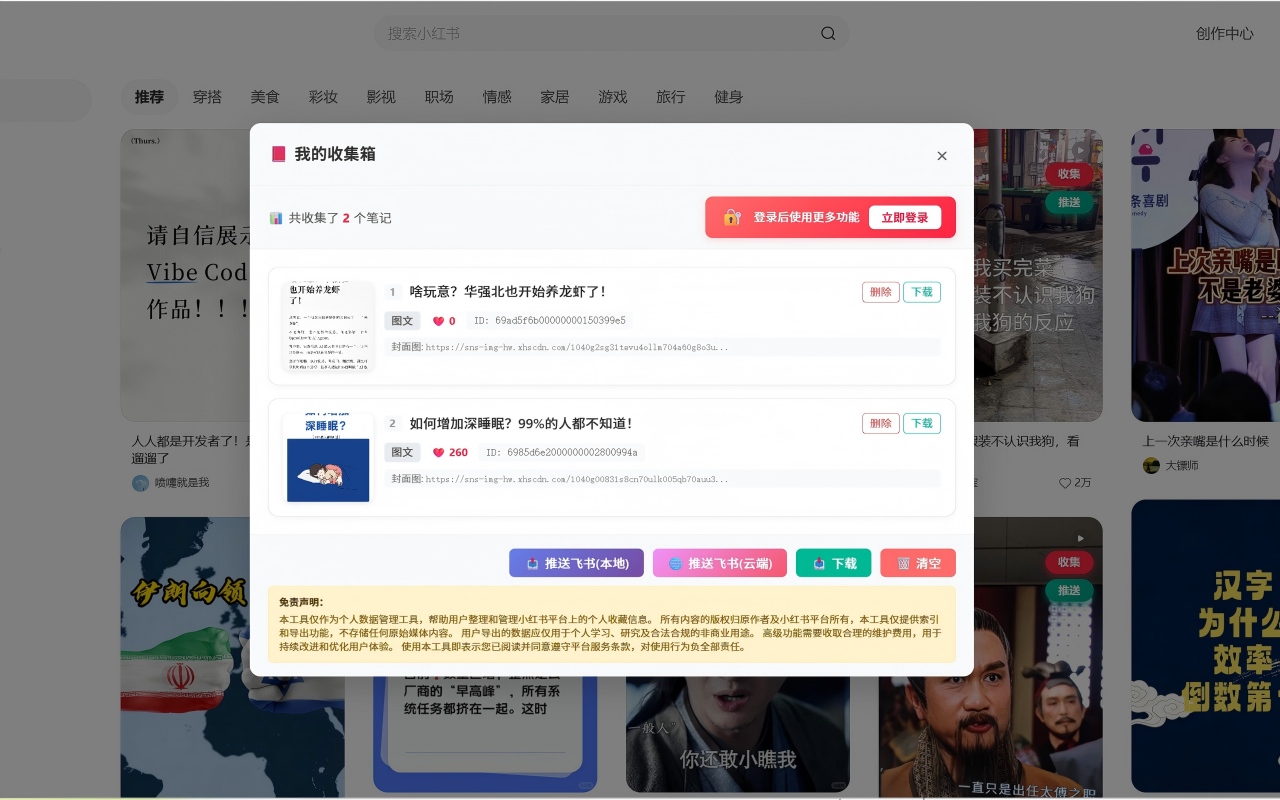Select the 影视 category tab
1280x800 pixels.
click(381, 97)
